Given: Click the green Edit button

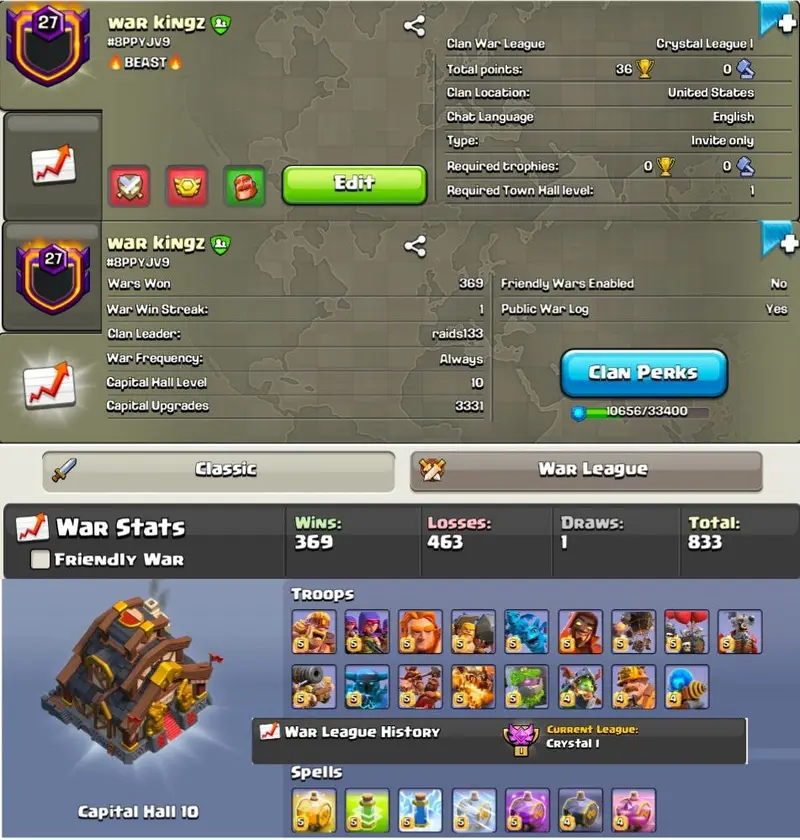Looking at the screenshot, I should [354, 185].
